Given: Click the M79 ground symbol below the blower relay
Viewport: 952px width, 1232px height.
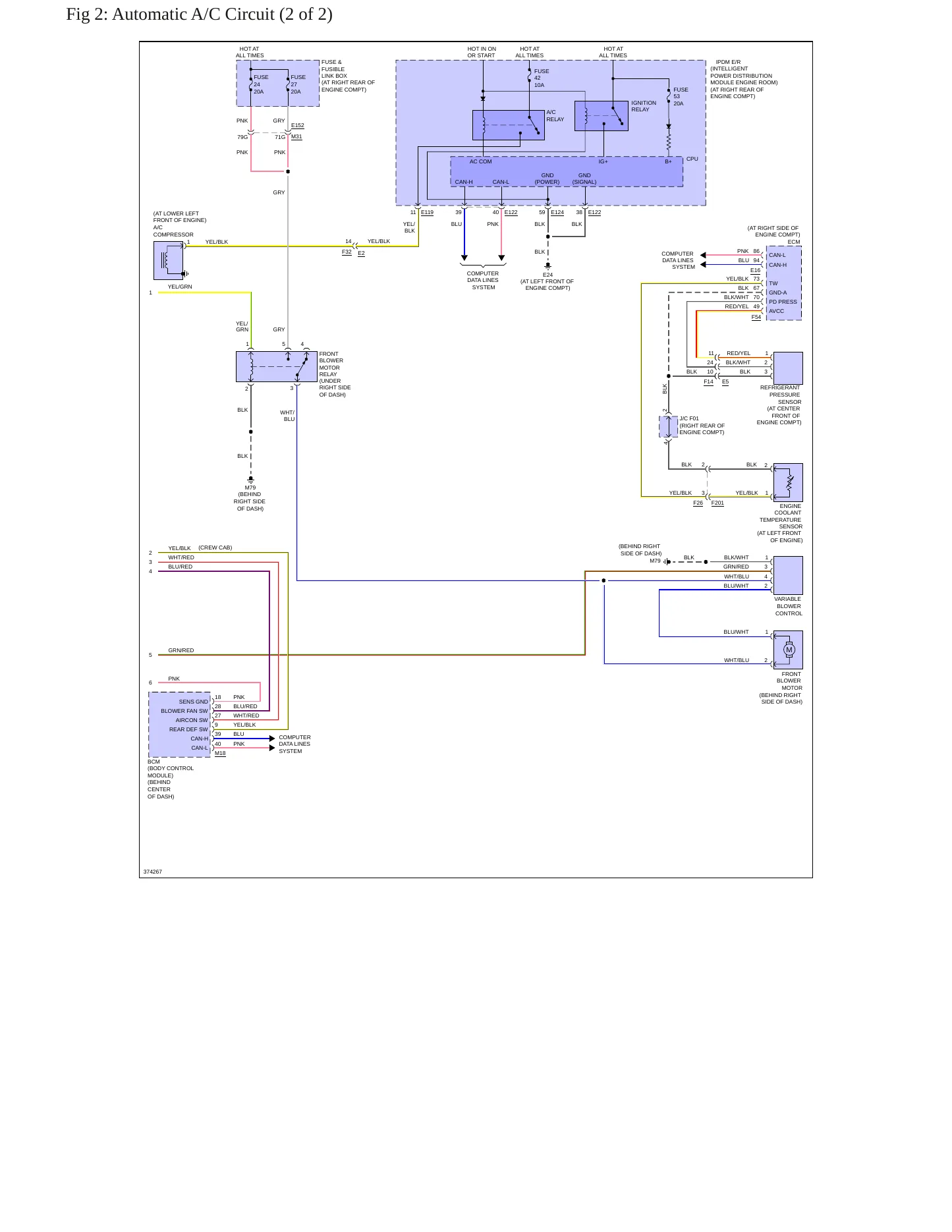Looking at the screenshot, I should click(x=250, y=480).
